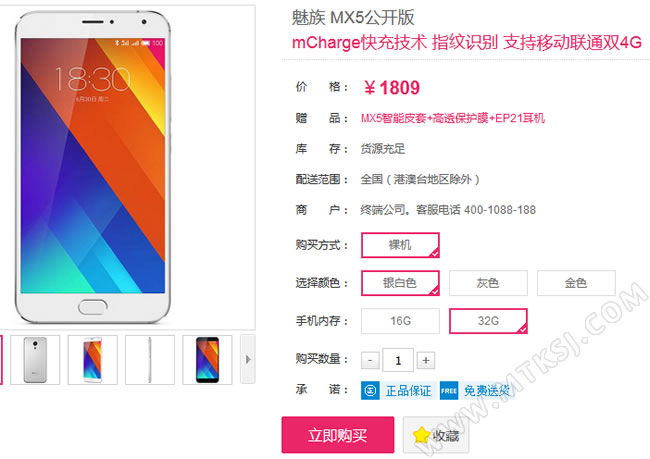Choose the 金色 gold color option
The image size is (650, 459).
pos(576,283)
